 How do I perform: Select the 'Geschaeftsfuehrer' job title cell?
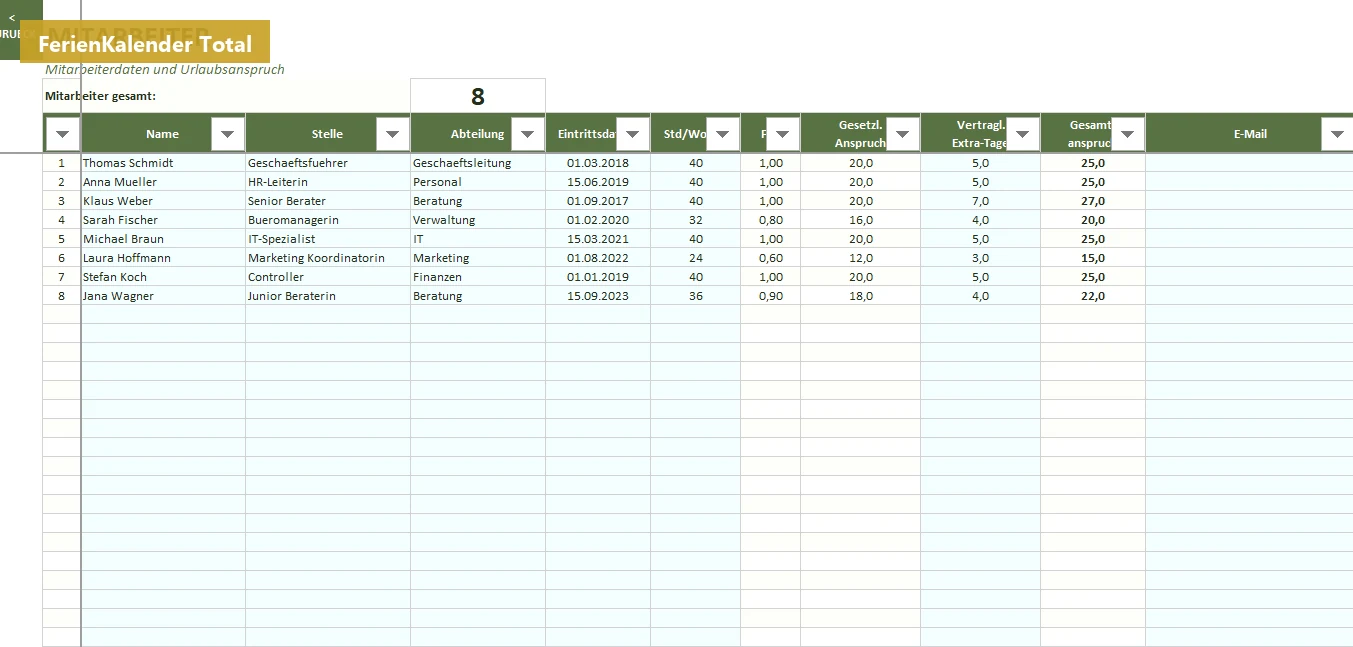click(328, 163)
